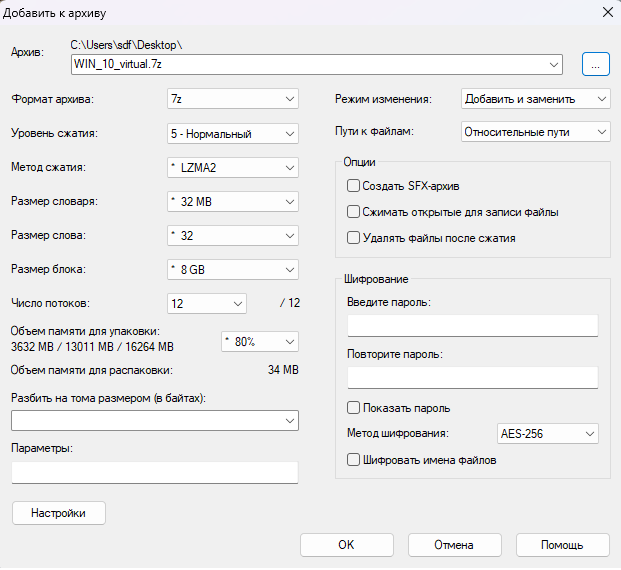The image size is (621, 570).
Task: Expand 'Метод шифрования' AES-256 dropdown
Action: pos(546,434)
